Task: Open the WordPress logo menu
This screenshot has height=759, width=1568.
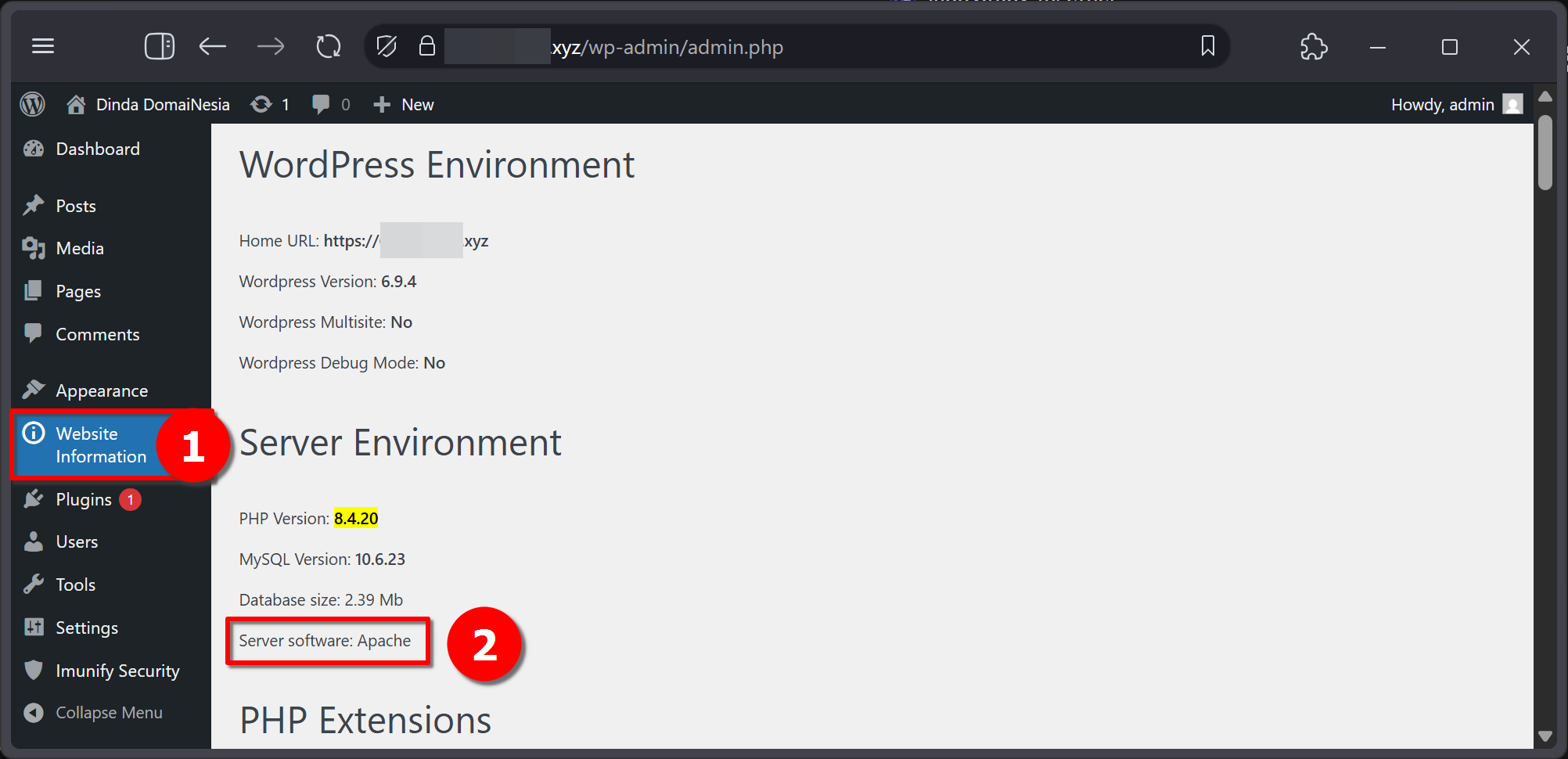Action: pyautogui.click(x=33, y=104)
